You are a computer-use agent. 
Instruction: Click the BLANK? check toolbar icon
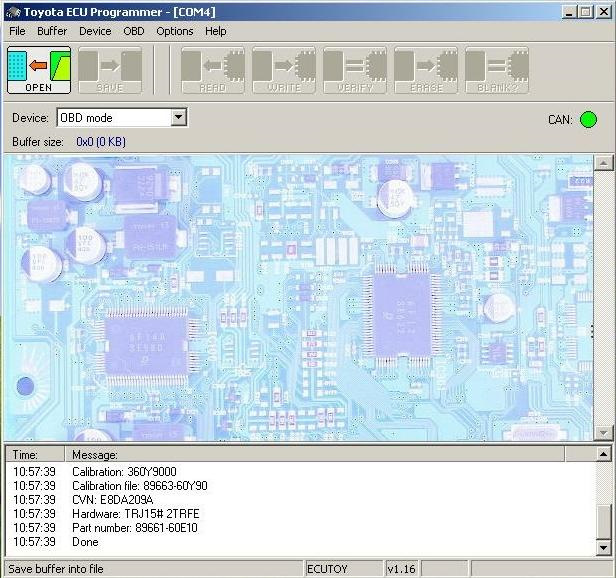(497, 70)
